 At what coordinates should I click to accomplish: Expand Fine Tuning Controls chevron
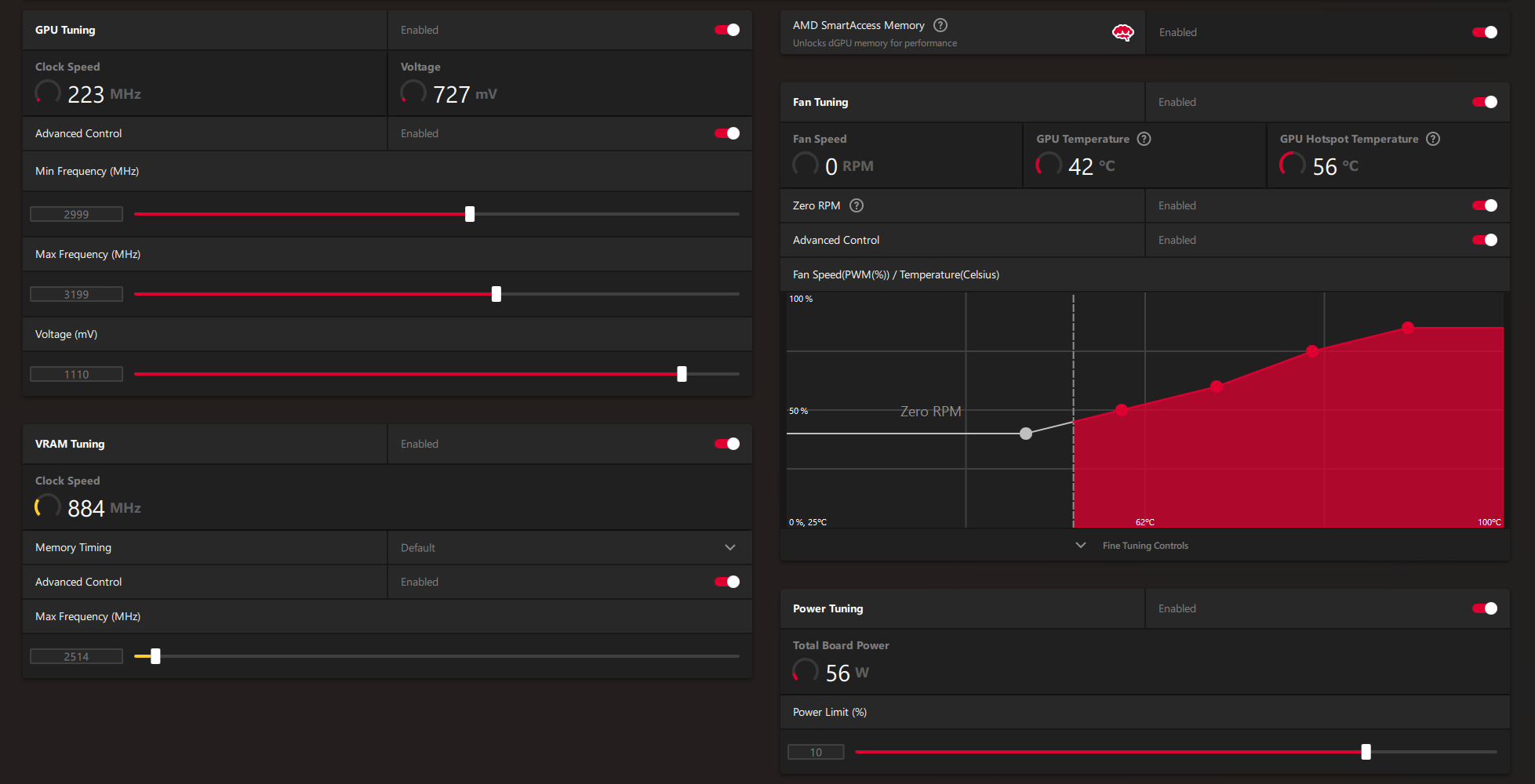(x=1081, y=545)
